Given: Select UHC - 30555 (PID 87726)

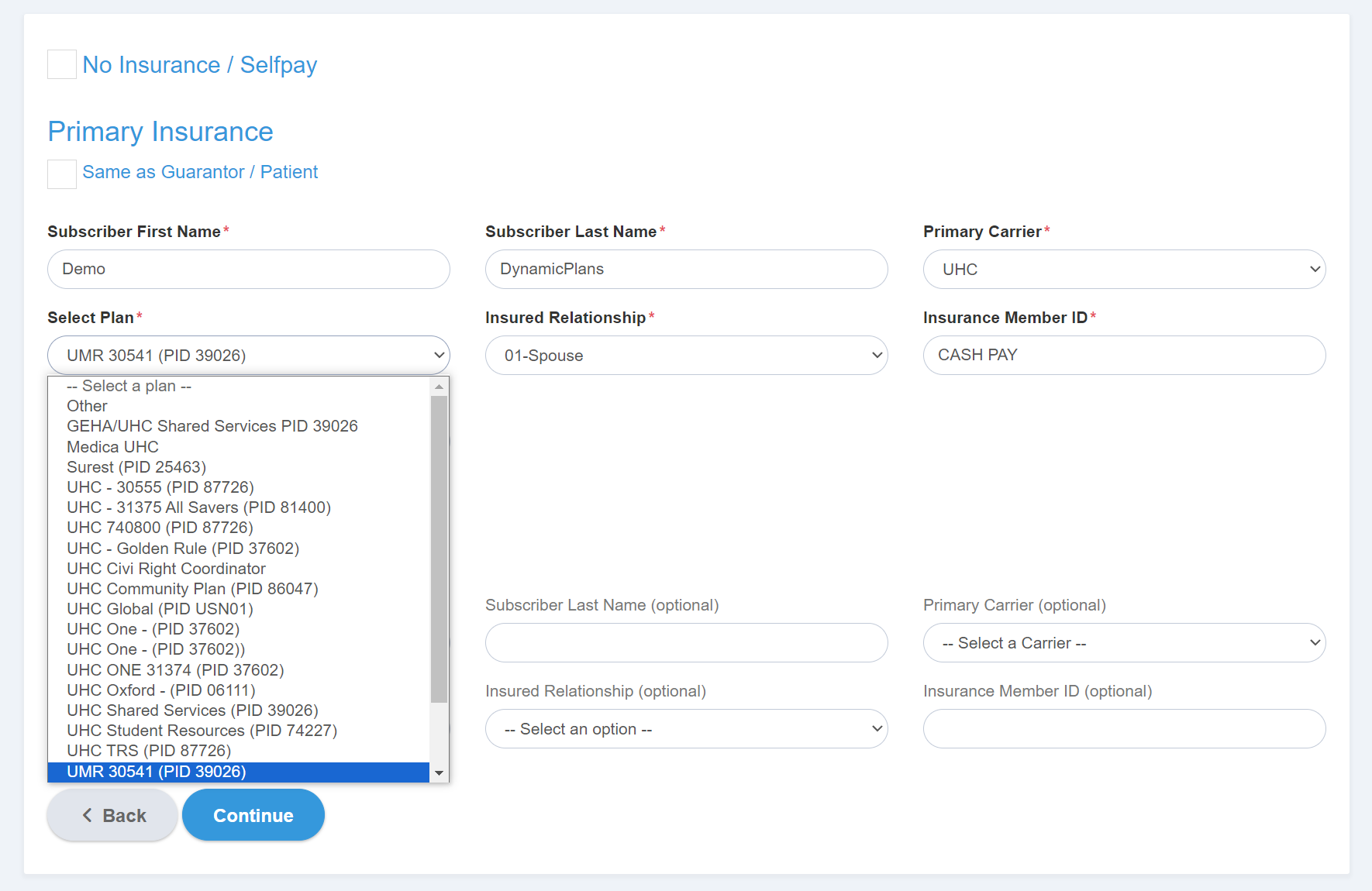Looking at the screenshot, I should click(x=239, y=487).
